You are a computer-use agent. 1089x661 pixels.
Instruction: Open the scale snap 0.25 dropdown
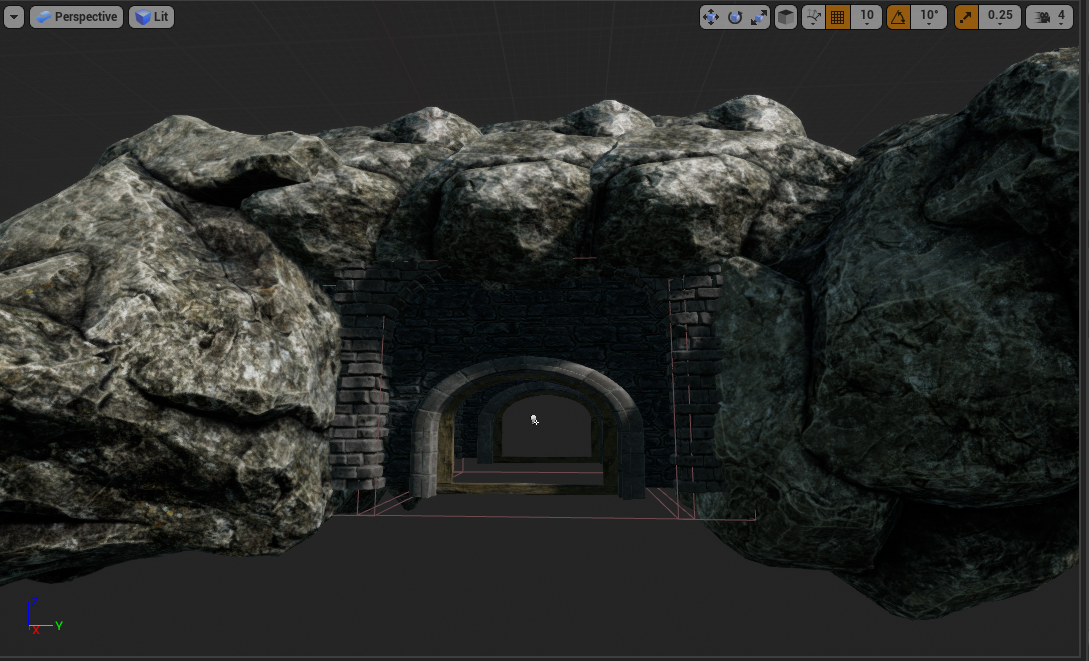[1000, 17]
